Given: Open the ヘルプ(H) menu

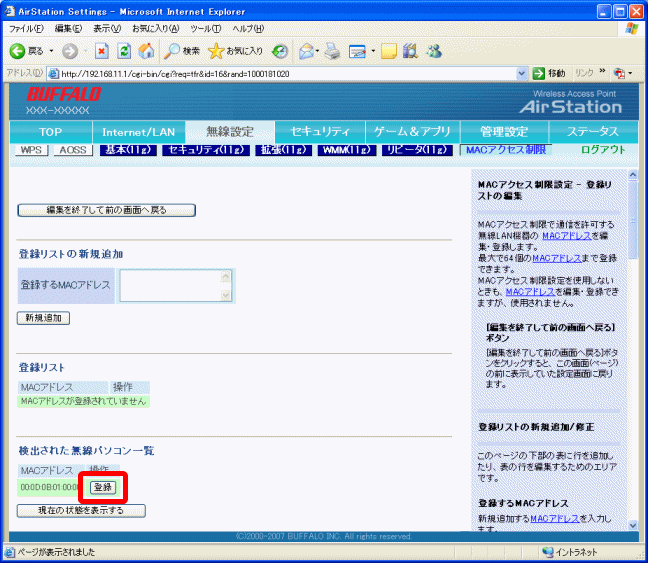Looking at the screenshot, I should point(248,29).
